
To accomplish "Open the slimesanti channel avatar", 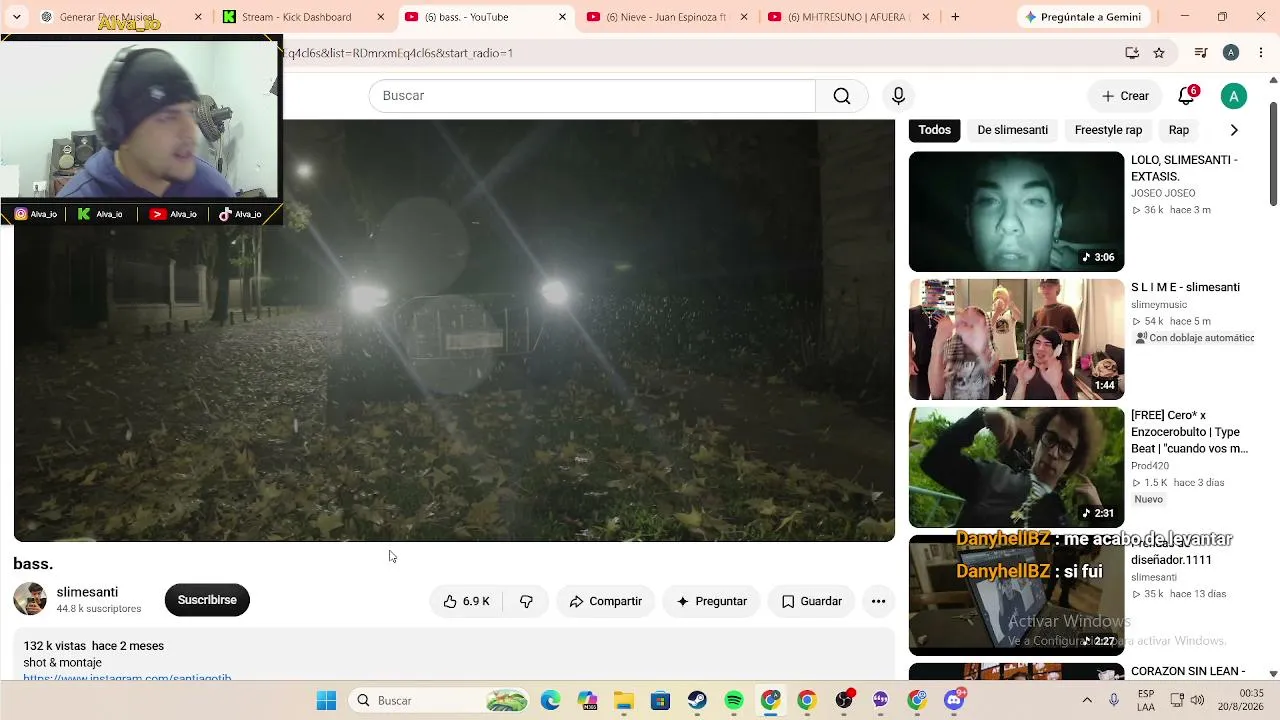I will tap(30, 599).
